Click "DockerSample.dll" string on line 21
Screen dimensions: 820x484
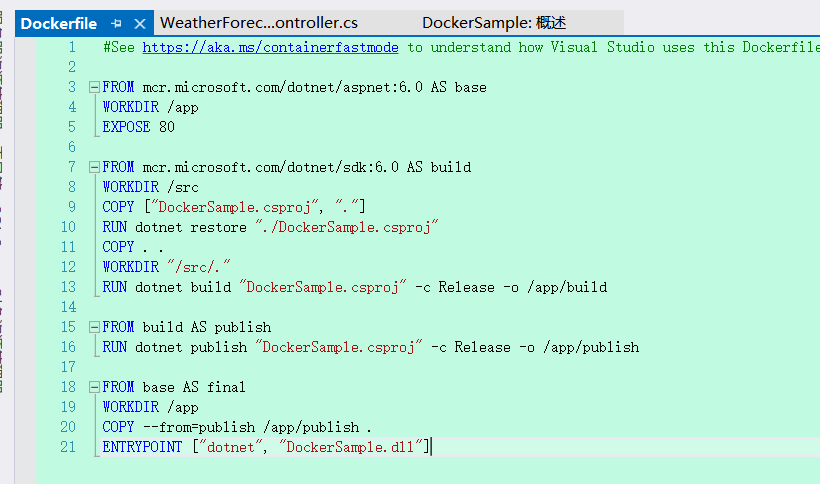[x=350, y=447]
